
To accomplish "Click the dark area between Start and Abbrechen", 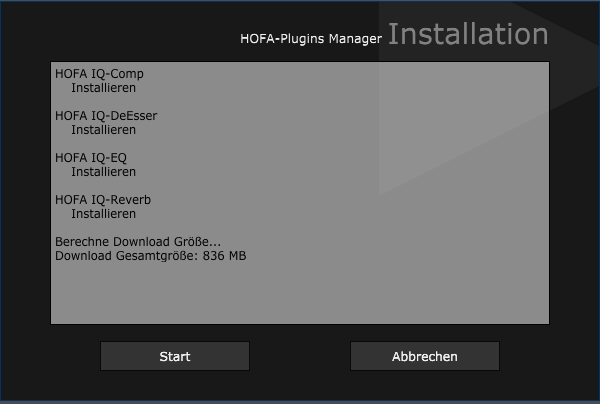I will (x=300, y=356).
